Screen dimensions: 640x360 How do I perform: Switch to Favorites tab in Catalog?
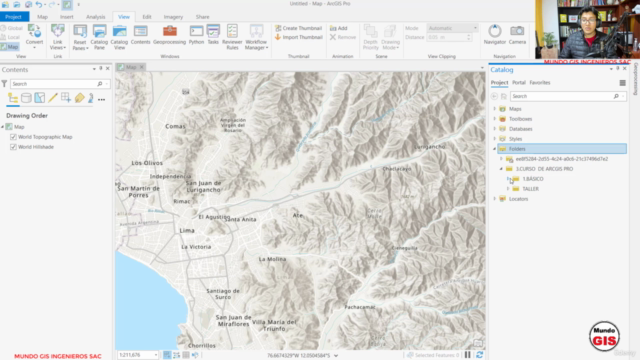(540, 82)
